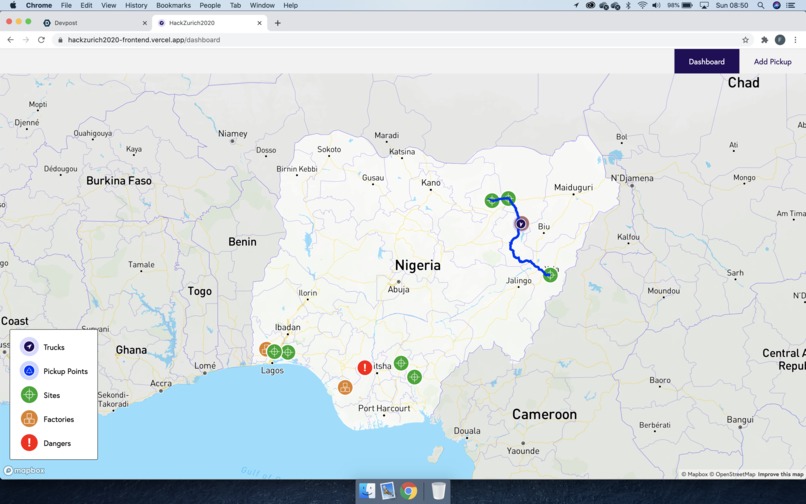Select the orange factory marker beside Lagos
This screenshot has height=504, width=806.
pos(265,350)
